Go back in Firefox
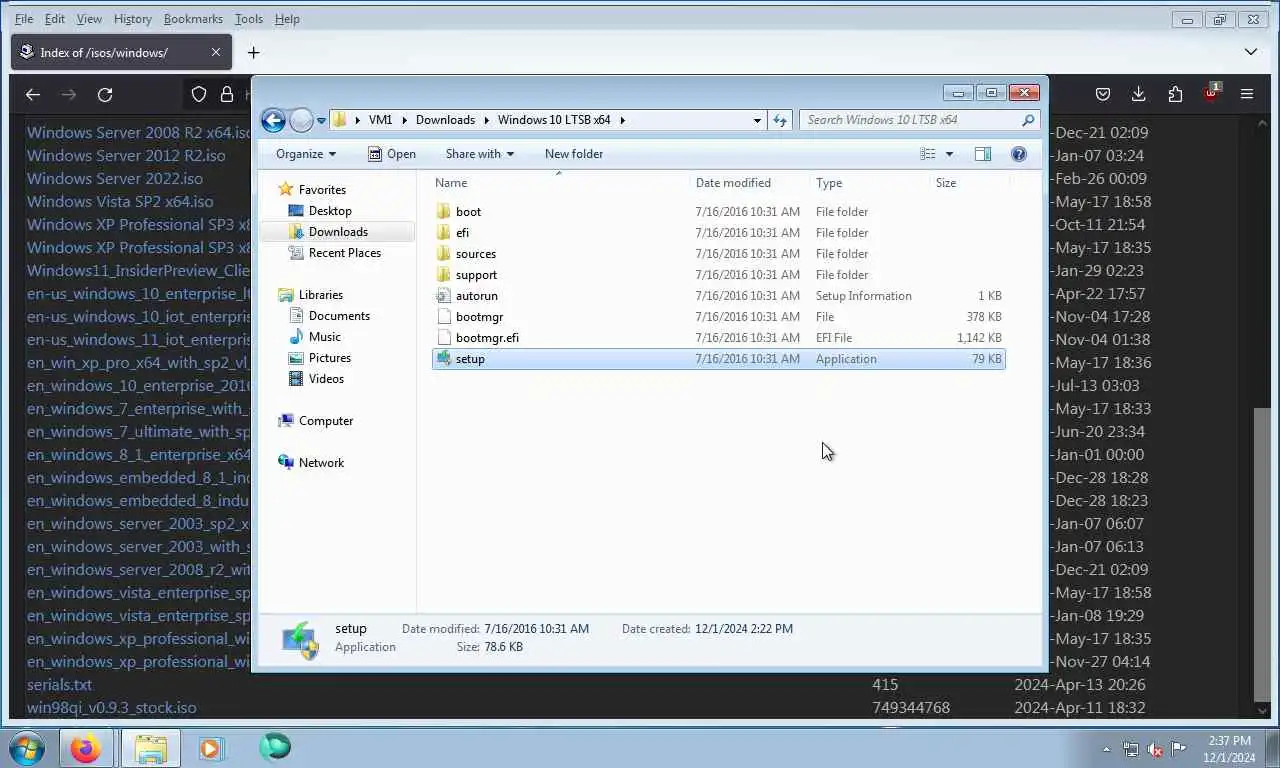The width and height of the screenshot is (1280, 768). [x=33, y=94]
